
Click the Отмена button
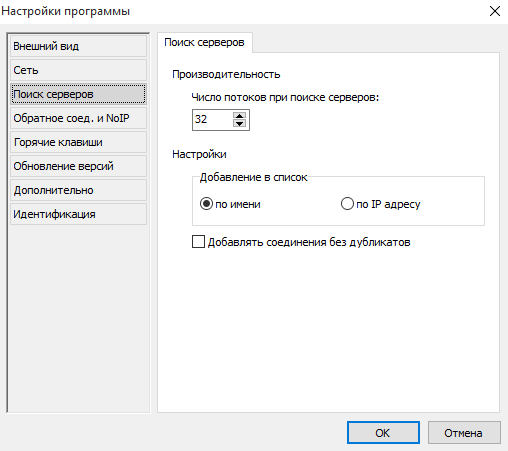[464, 433]
